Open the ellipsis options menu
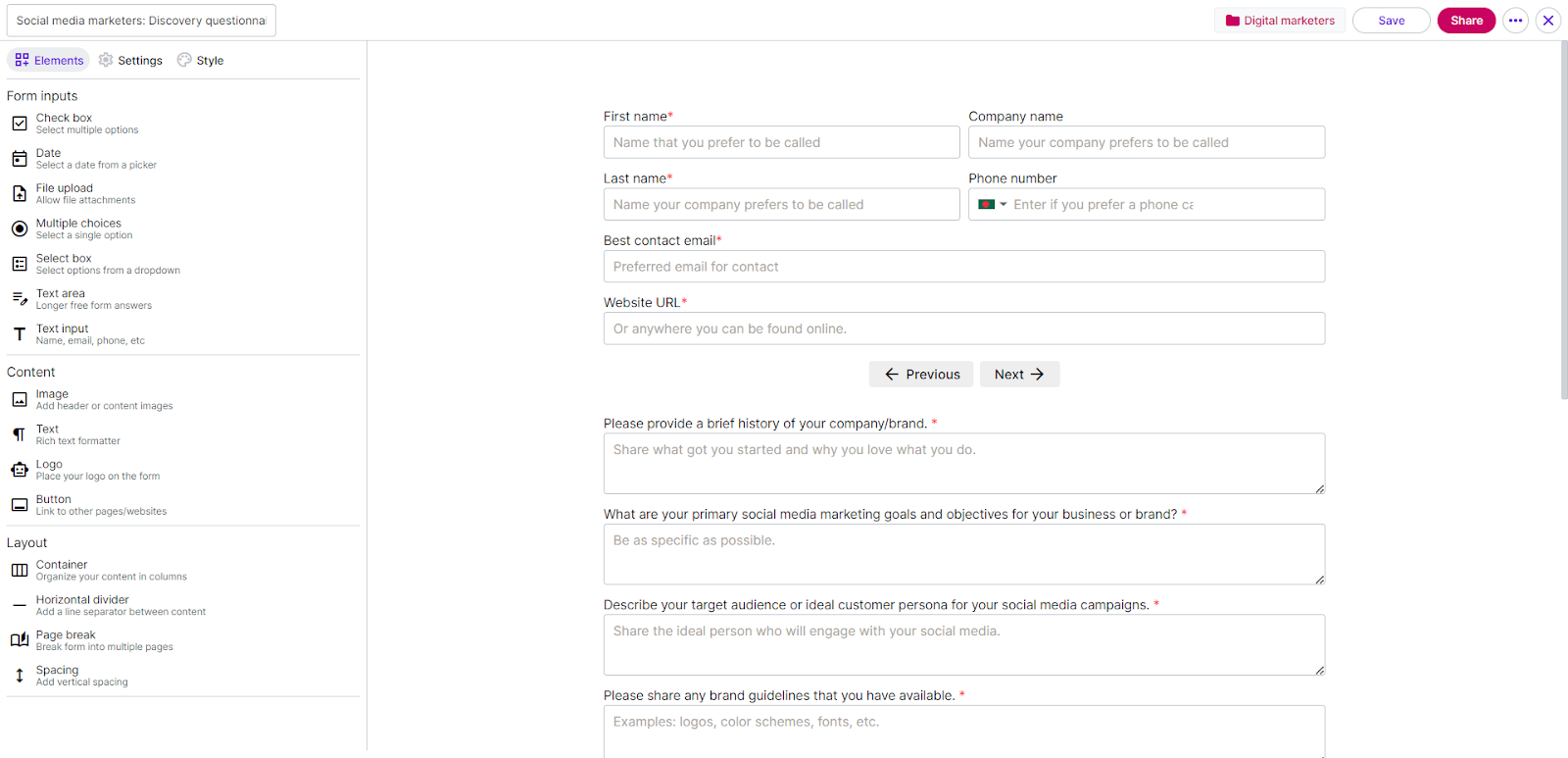The height and width of the screenshot is (758, 1568). tap(1514, 20)
